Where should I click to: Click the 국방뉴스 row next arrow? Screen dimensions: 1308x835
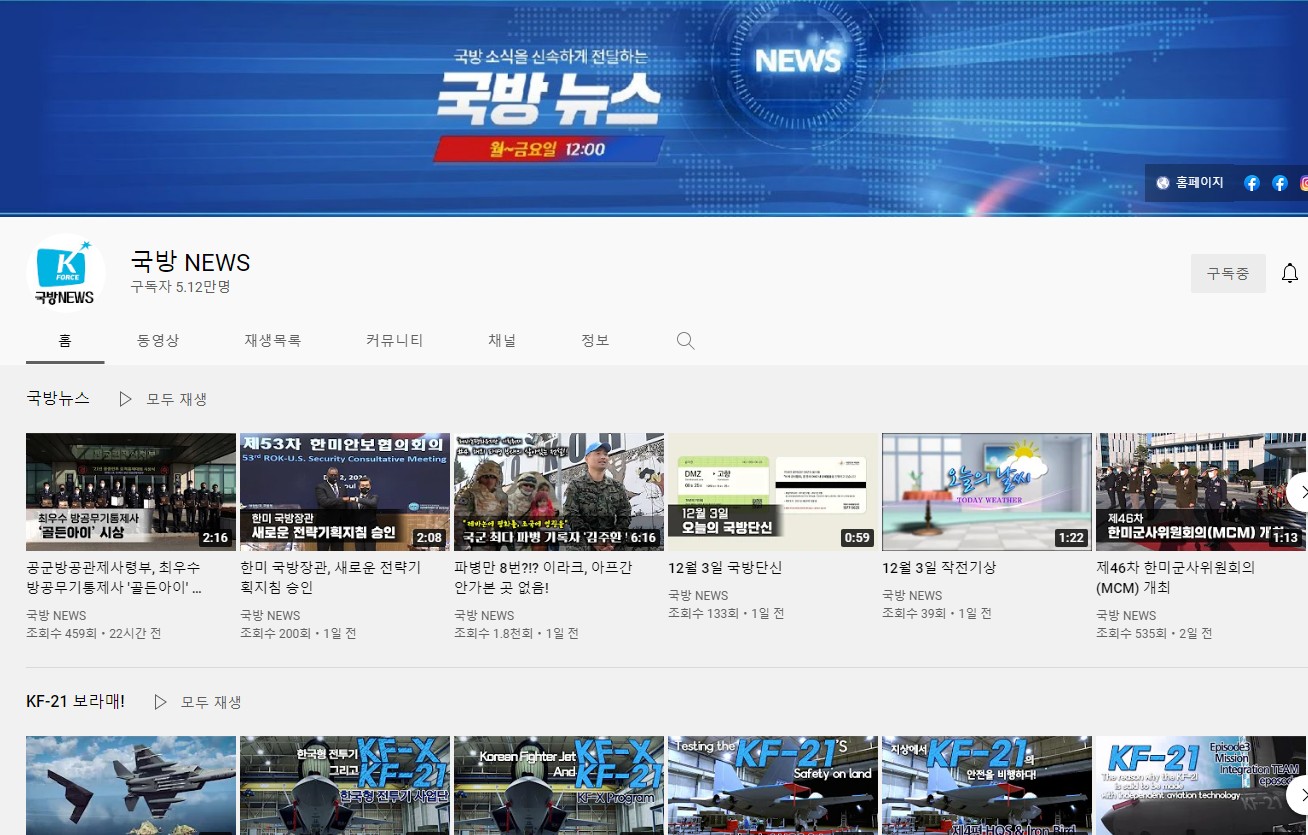pyautogui.click(x=1300, y=492)
